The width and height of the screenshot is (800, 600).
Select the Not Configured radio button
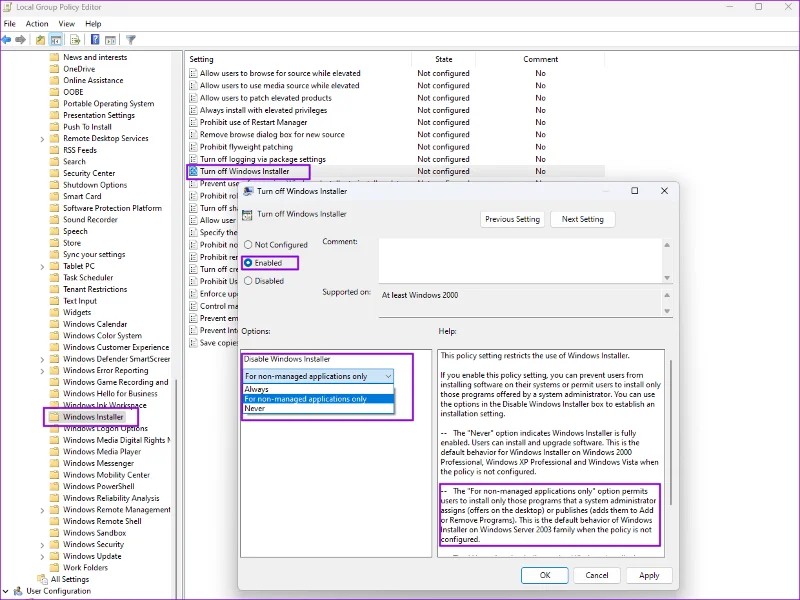click(x=248, y=245)
